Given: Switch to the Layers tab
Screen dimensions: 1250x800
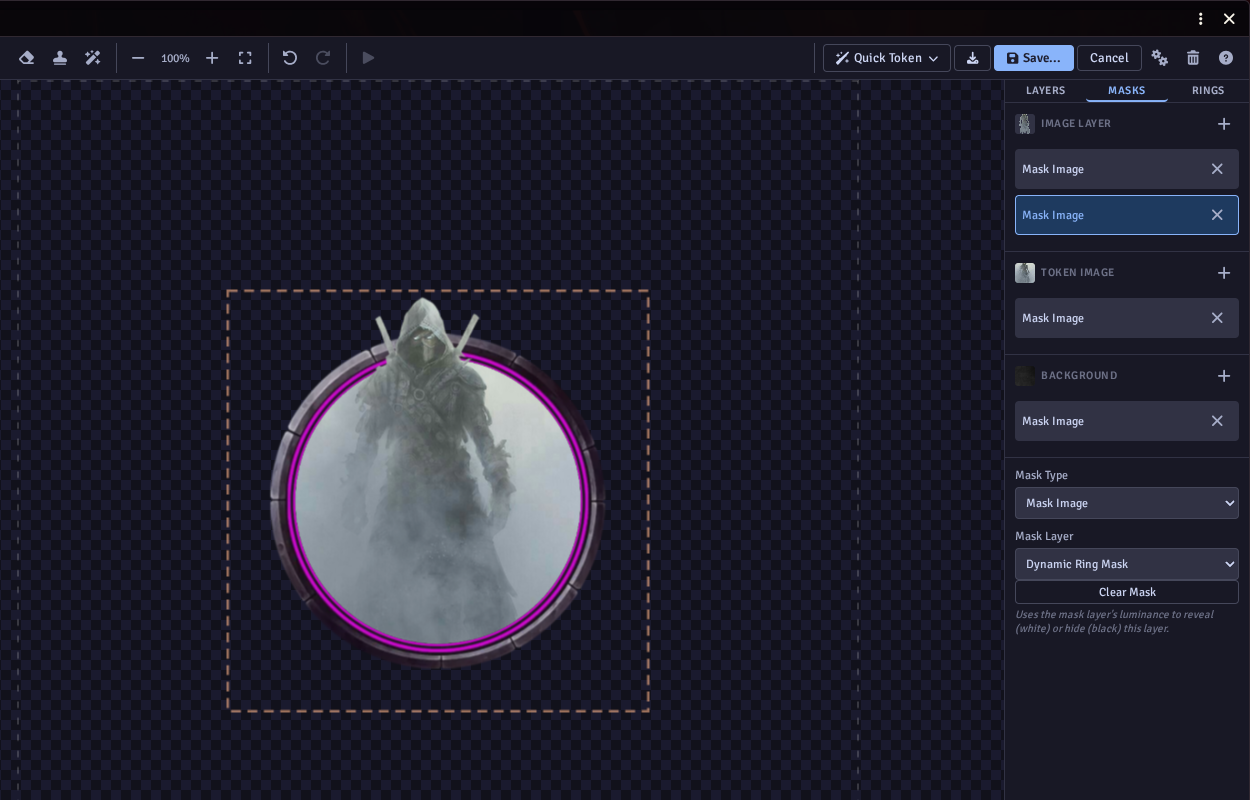Looking at the screenshot, I should (1046, 91).
